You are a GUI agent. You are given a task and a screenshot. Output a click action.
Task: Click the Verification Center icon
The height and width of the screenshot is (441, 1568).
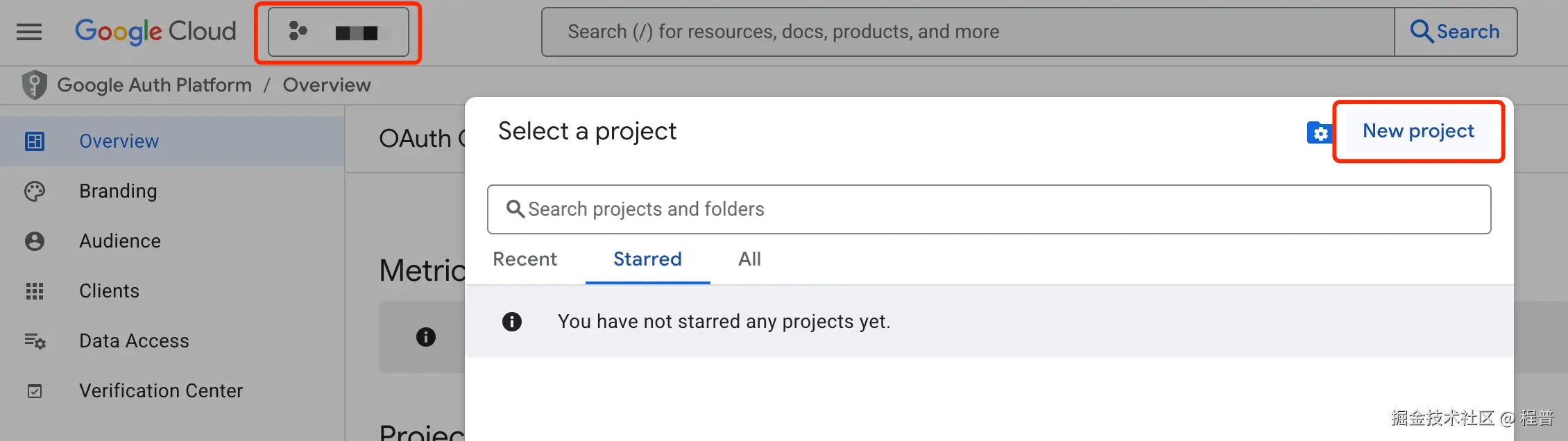pyautogui.click(x=34, y=390)
